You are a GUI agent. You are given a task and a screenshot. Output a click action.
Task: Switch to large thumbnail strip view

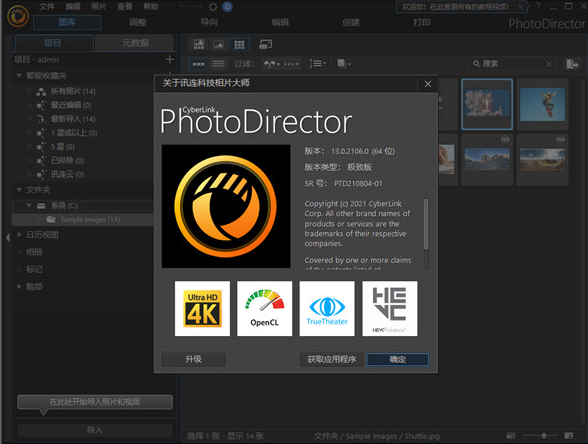(x=198, y=64)
